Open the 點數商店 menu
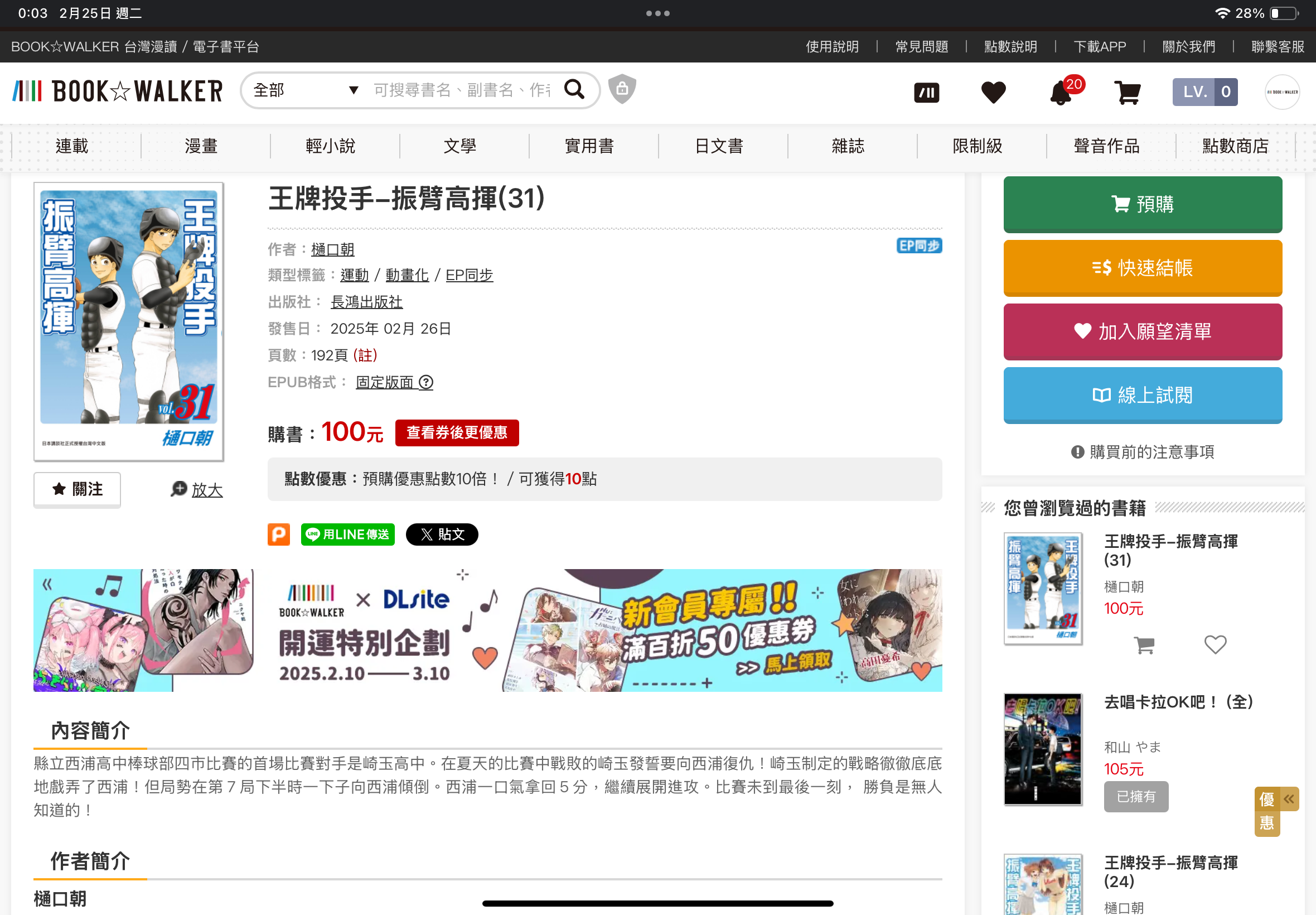The height and width of the screenshot is (915, 1316). point(1236,146)
